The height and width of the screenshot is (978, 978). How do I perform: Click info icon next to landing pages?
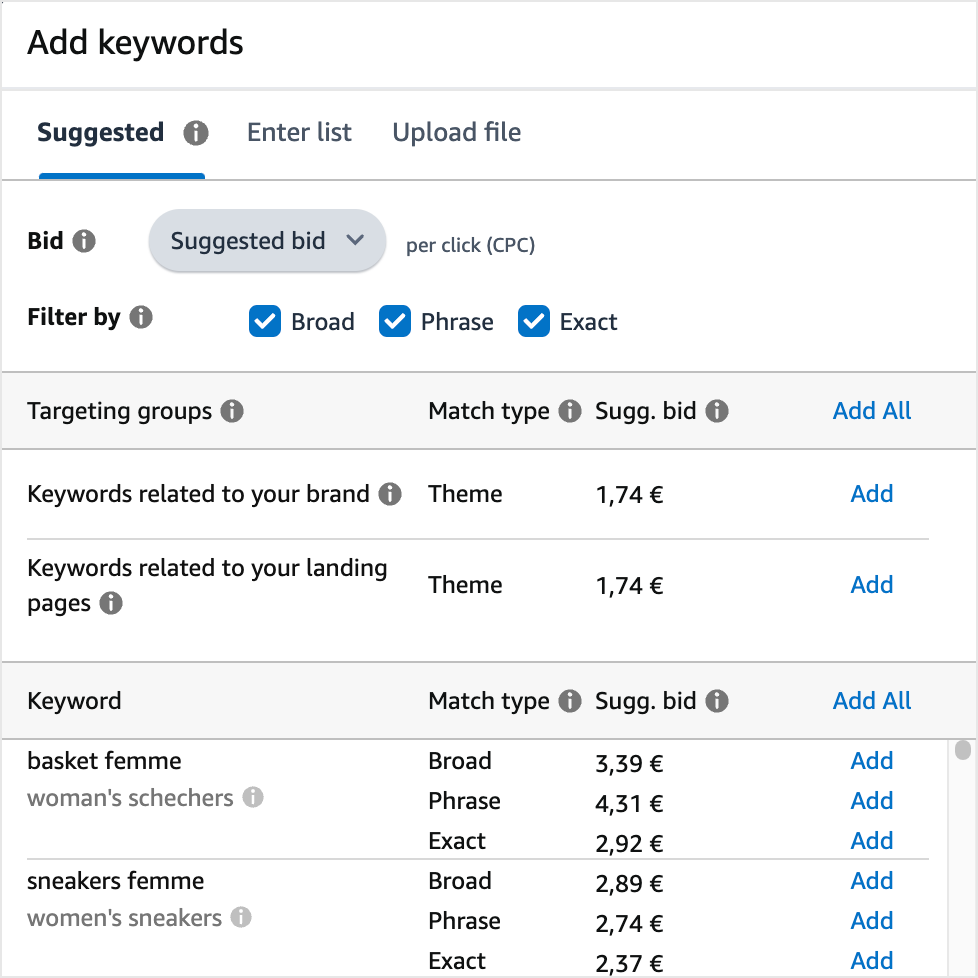pyautogui.click(x=112, y=604)
